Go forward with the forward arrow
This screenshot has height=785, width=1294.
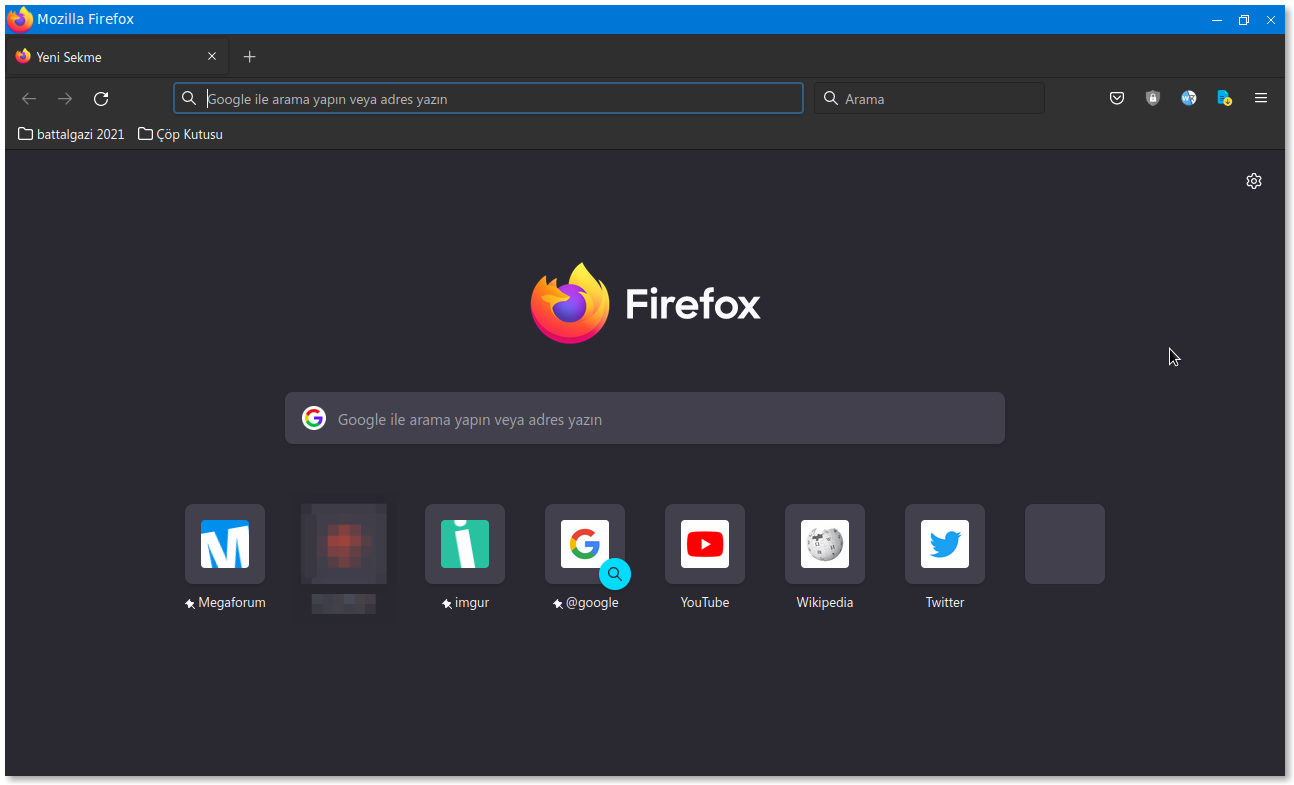tap(65, 98)
